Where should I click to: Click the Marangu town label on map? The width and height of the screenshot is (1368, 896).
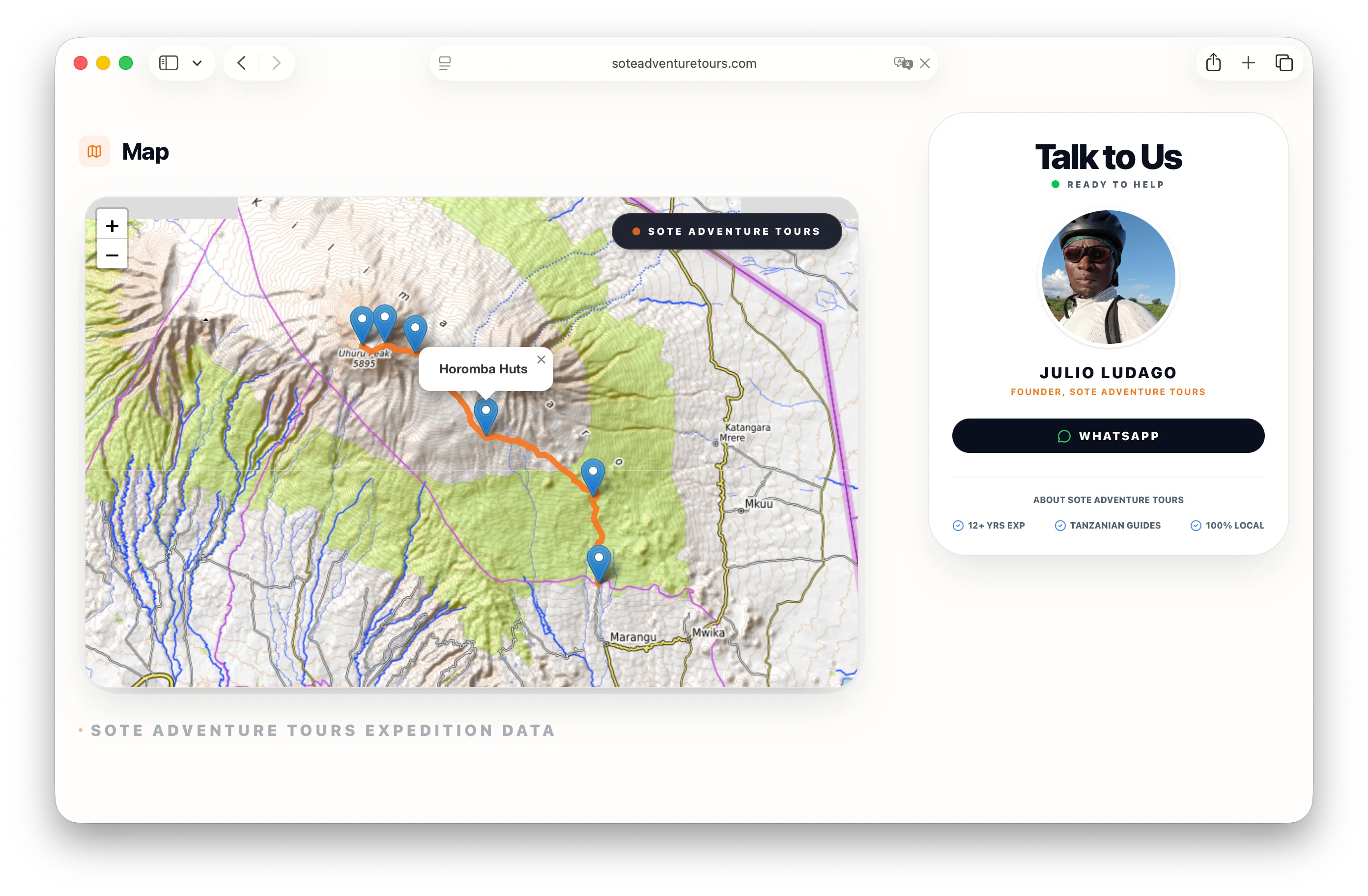point(633,637)
